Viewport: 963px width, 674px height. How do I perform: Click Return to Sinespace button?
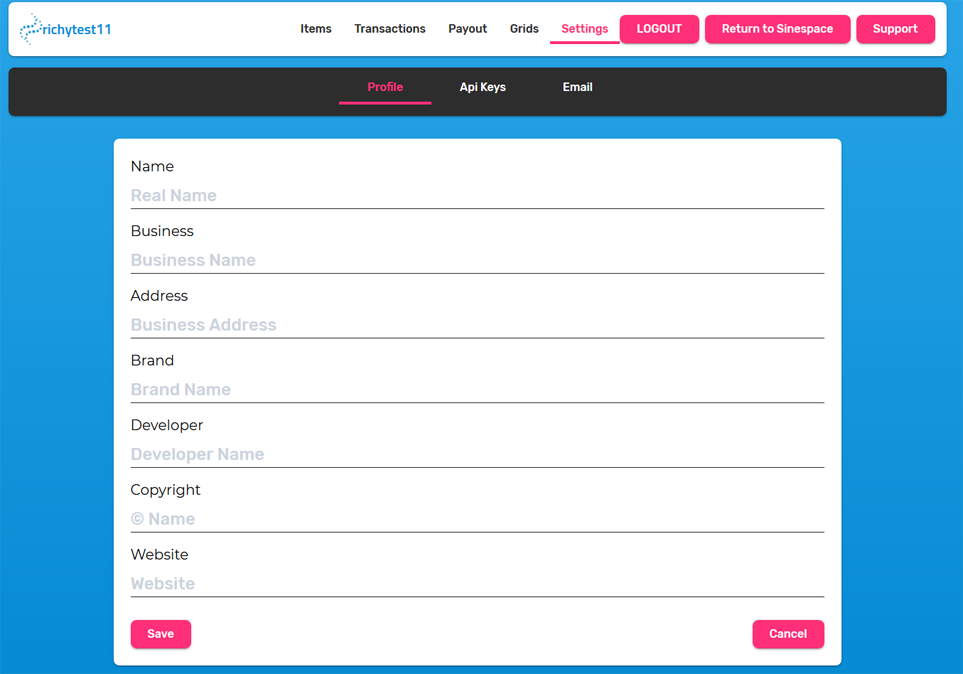click(x=777, y=29)
